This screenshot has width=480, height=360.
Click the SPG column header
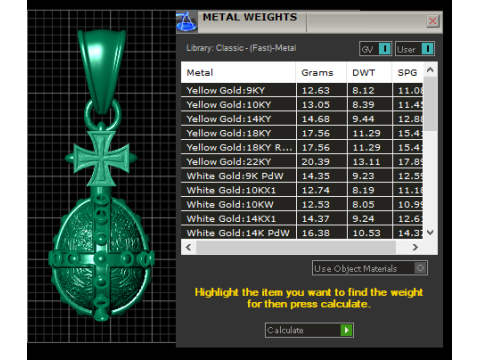[x=407, y=73]
